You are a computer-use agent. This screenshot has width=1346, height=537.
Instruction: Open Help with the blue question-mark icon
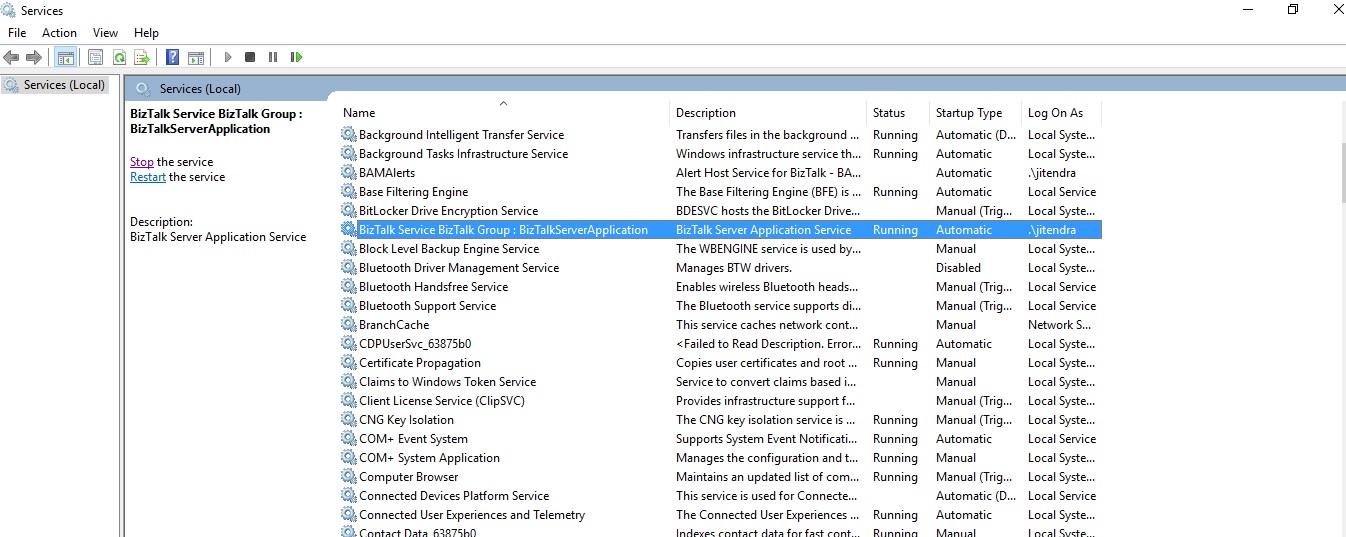pyautogui.click(x=173, y=57)
